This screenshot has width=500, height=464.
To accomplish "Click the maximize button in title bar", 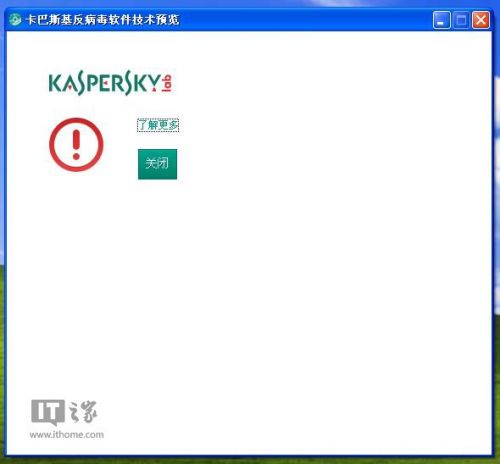I will (x=461, y=20).
